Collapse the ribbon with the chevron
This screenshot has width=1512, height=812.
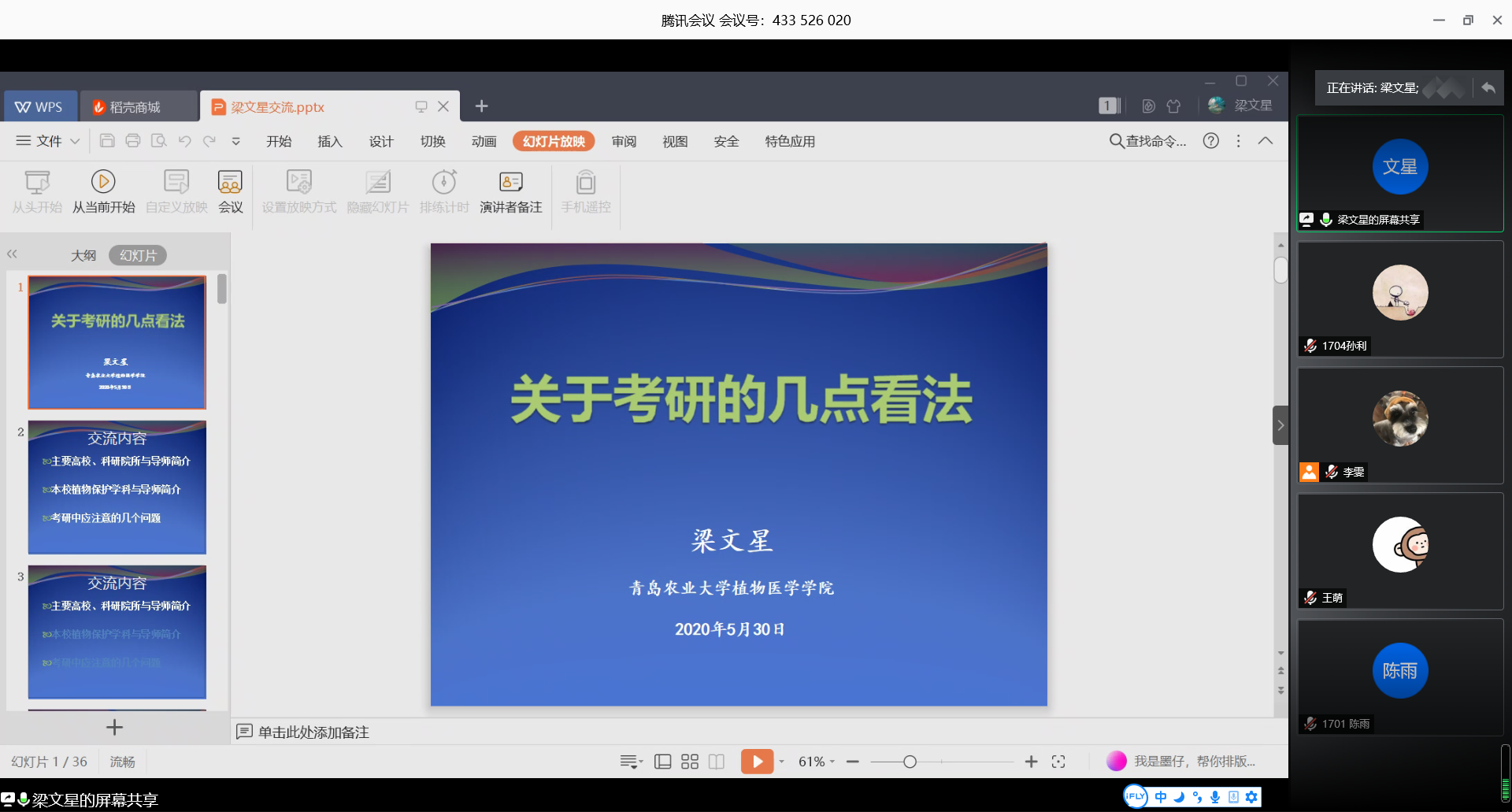click(x=1266, y=141)
